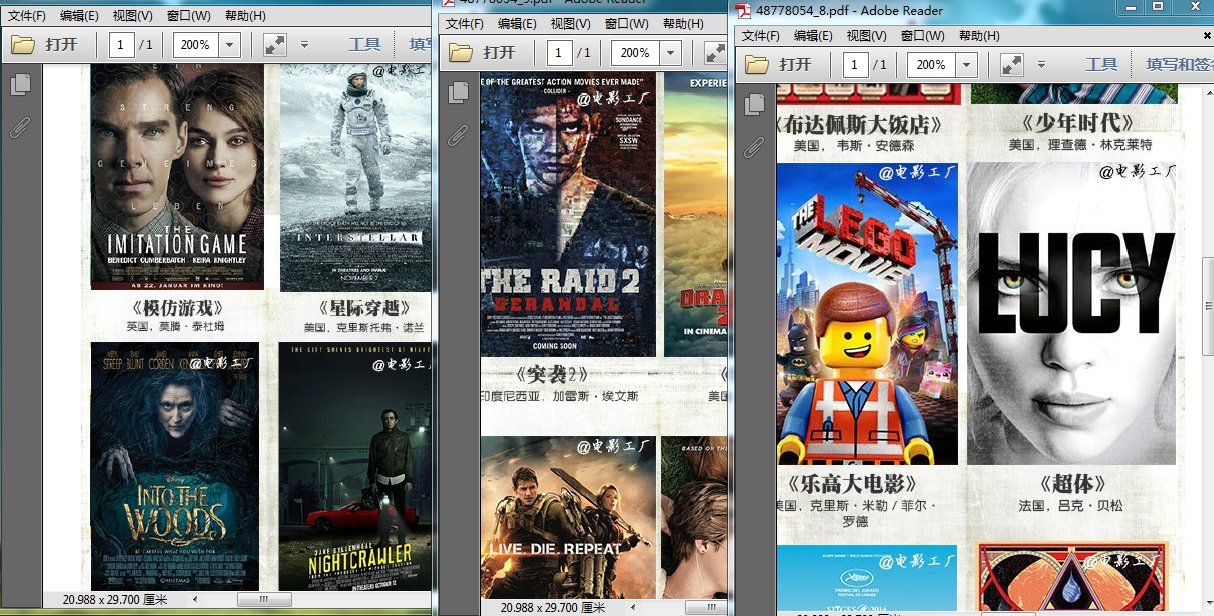The image size is (1214, 616).
Task: Open 工具 pane in 48778054_8.pdf window
Action: tap(1101, 65)
